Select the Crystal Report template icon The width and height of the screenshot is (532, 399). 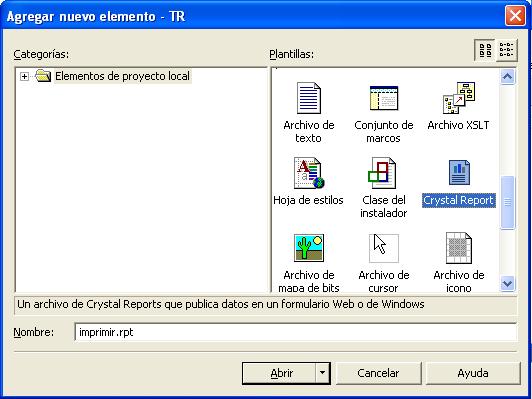click(459, 173)
